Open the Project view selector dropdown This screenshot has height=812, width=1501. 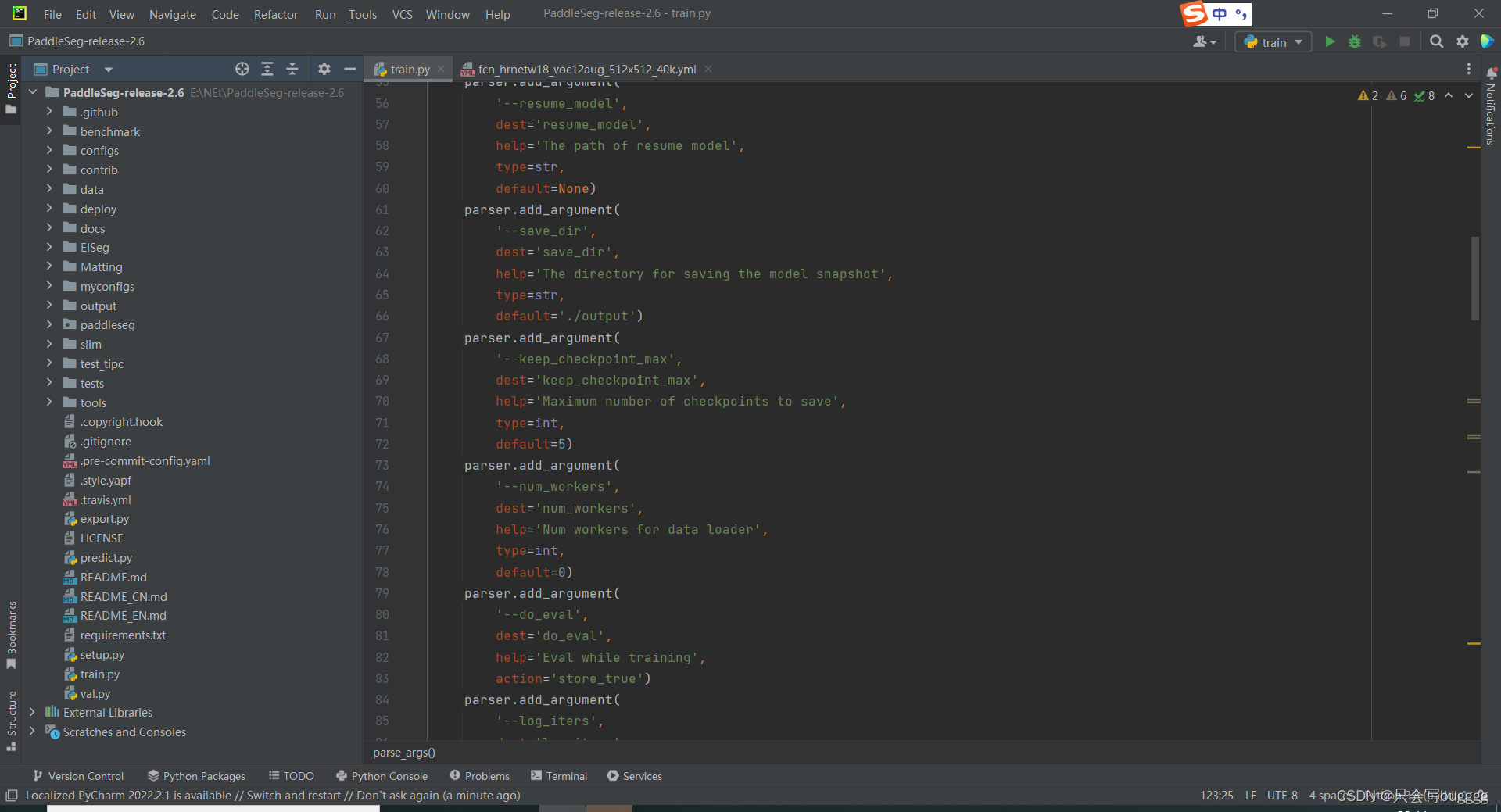point(73,69)
